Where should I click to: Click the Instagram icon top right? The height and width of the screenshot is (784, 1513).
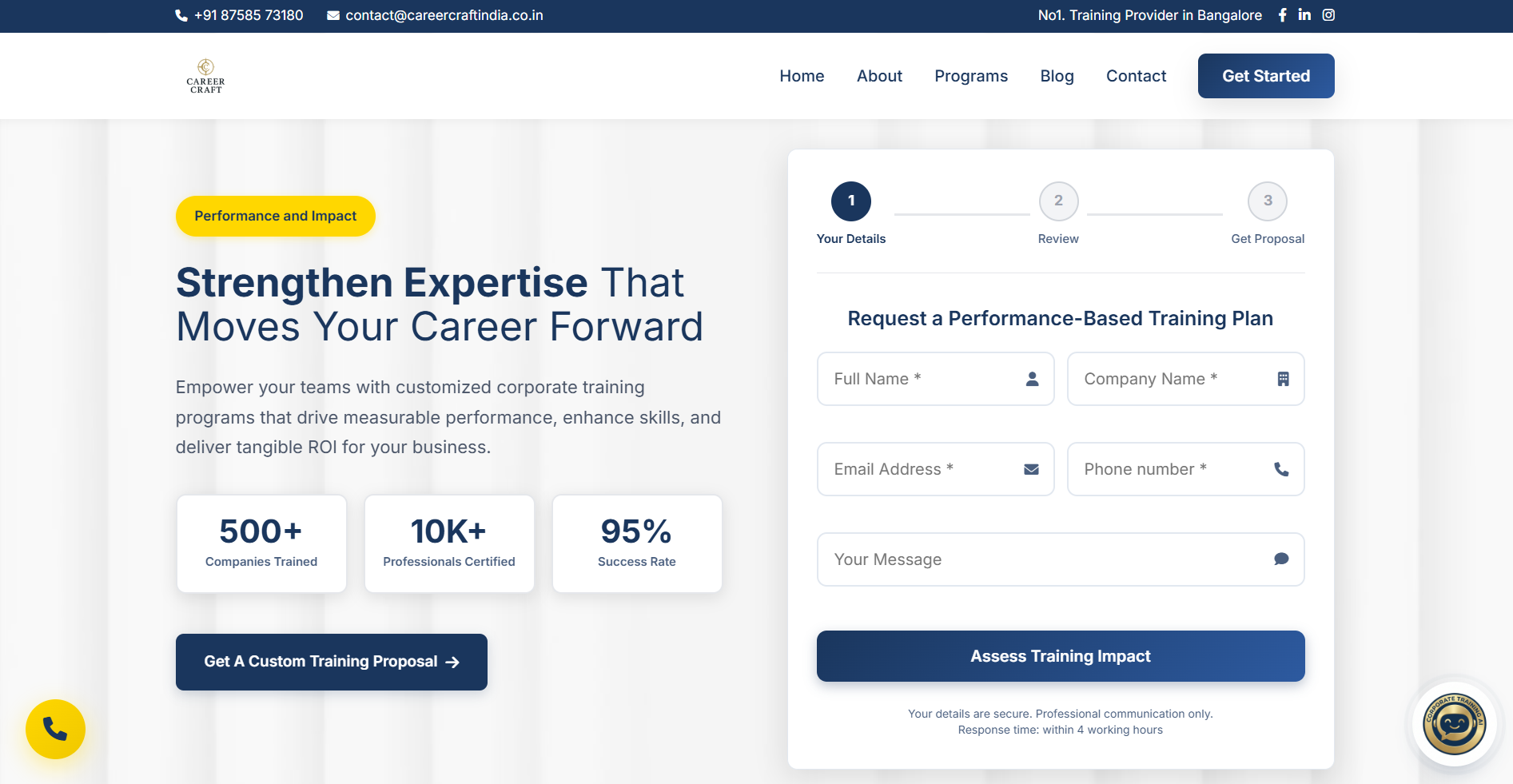pos(1328,14)
